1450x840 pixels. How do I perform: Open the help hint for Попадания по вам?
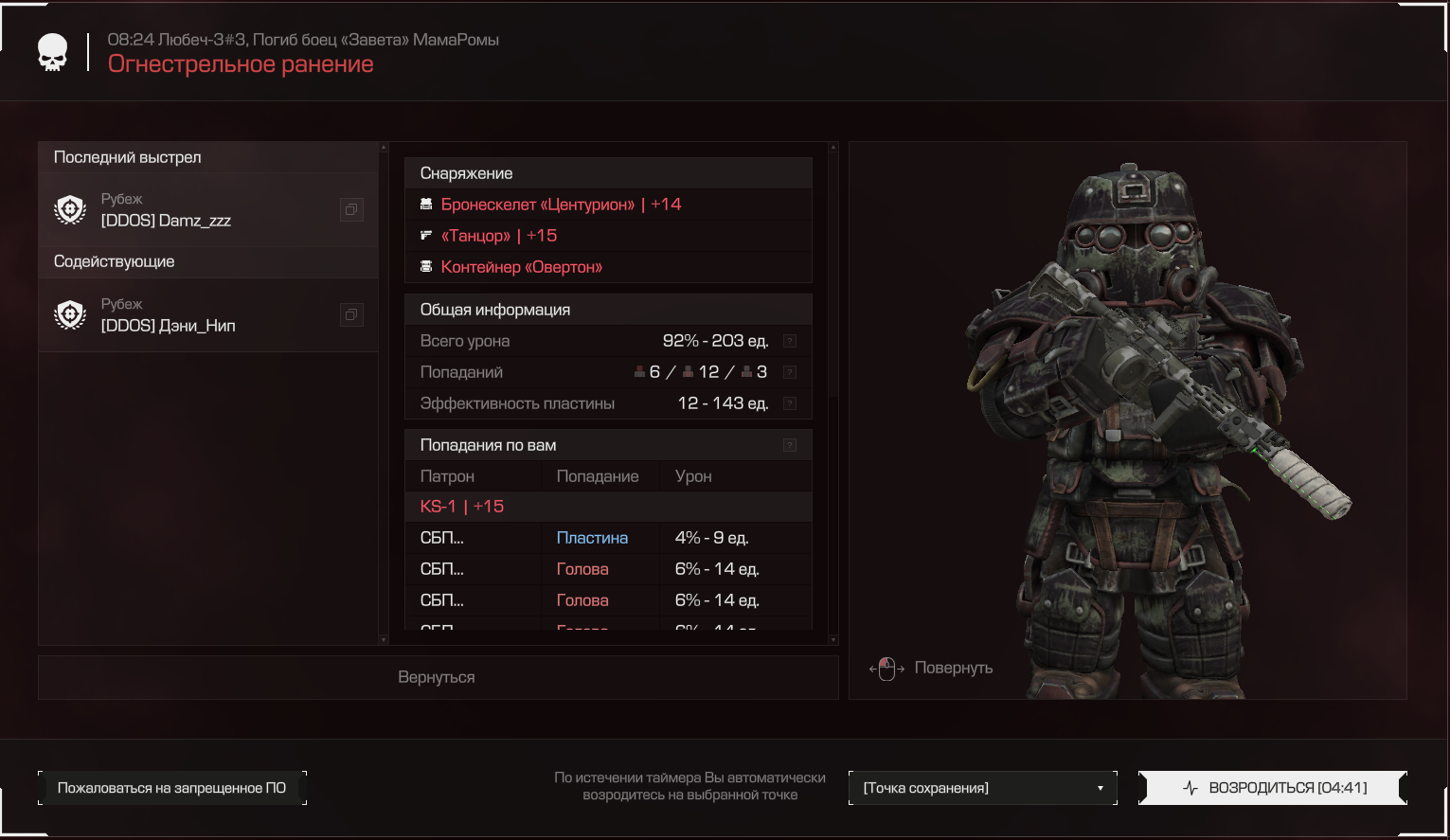point(790,445)
